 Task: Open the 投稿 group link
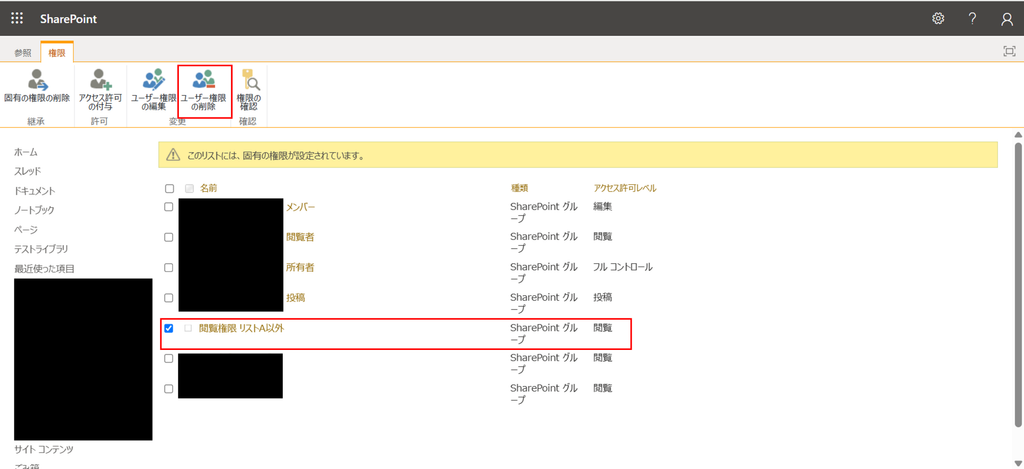[296, 297]
